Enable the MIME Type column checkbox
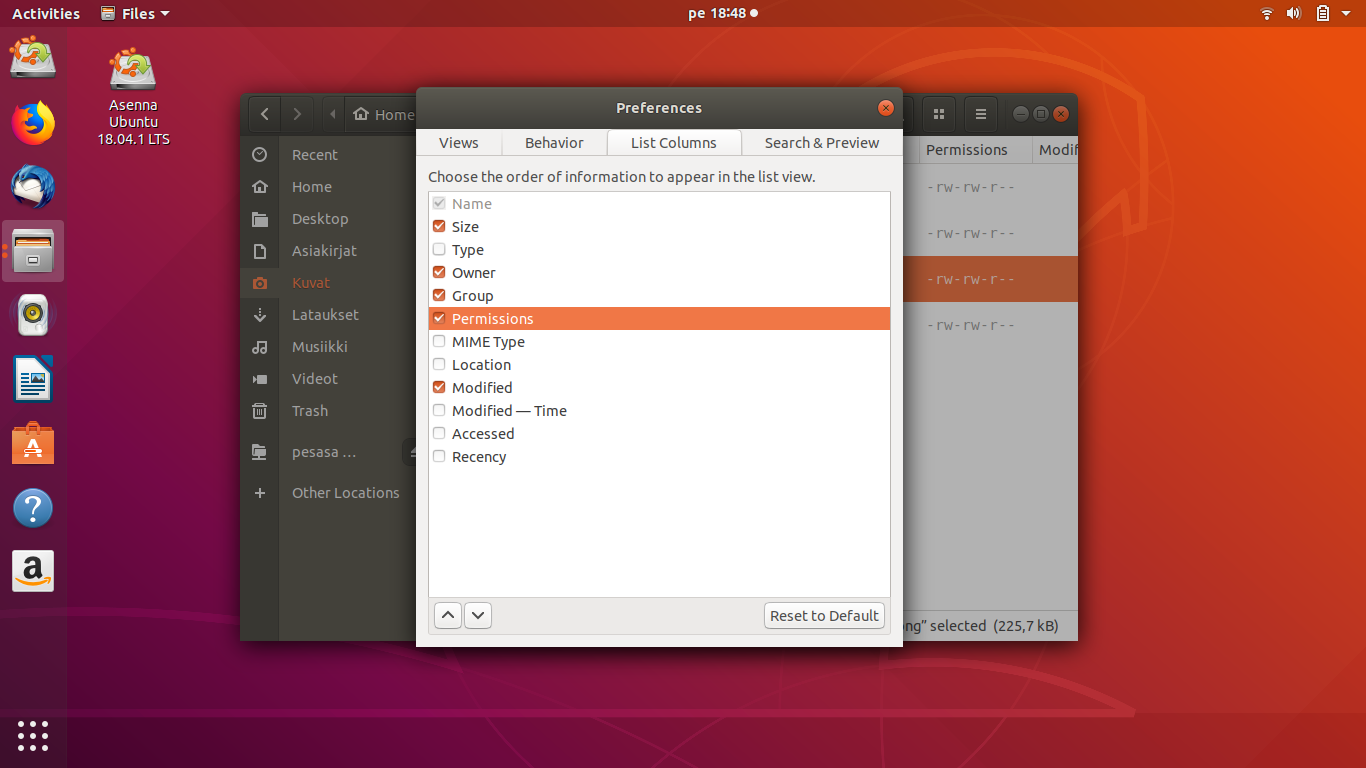Screen dimensions: 1366x768 439,341
